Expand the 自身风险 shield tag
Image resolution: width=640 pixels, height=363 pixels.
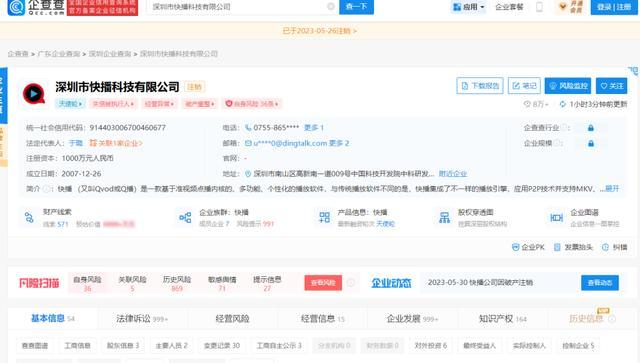pyautogui.click(x=252, y=104)
